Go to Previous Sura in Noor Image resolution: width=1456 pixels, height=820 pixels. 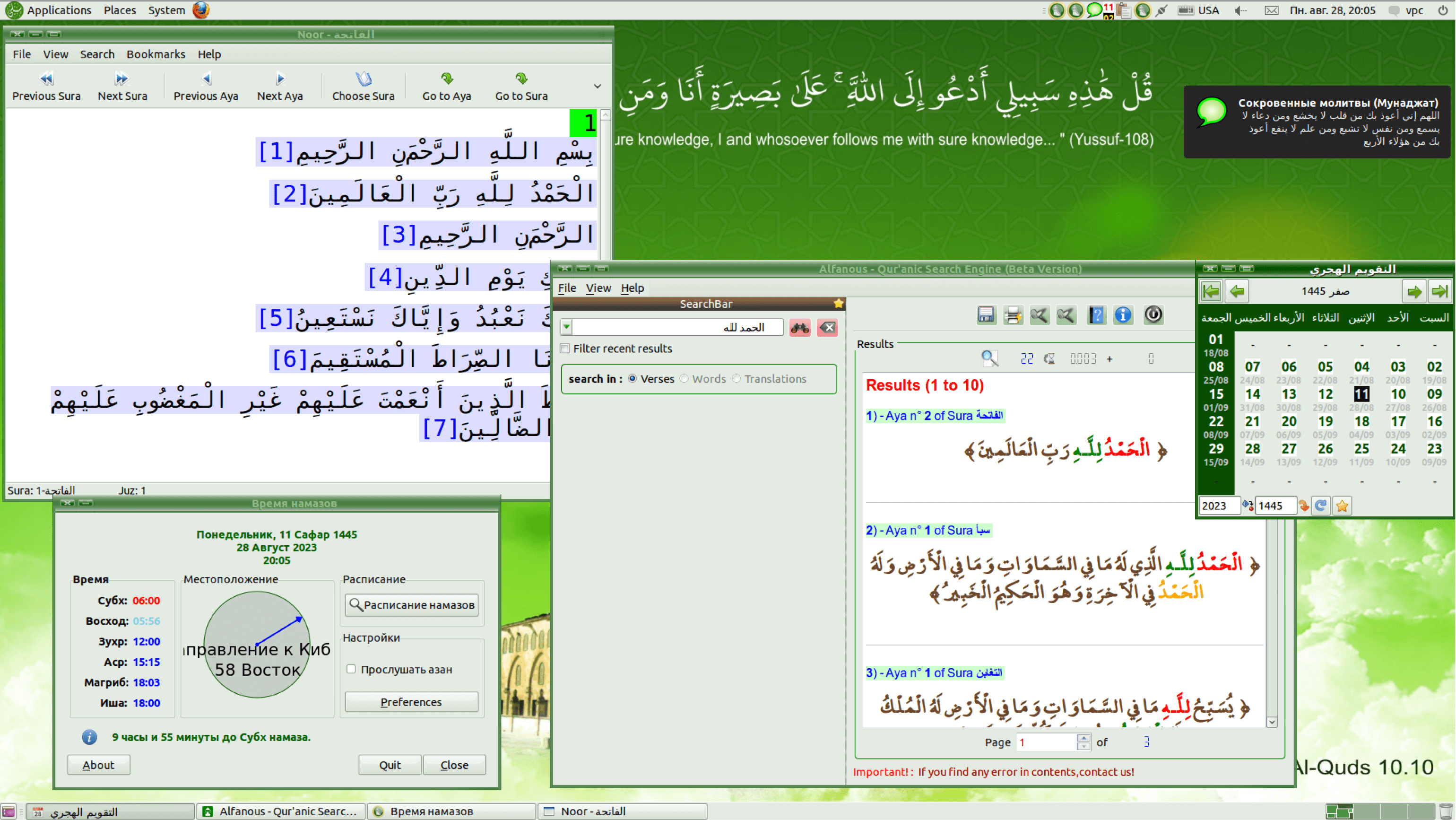pos(46,86)
